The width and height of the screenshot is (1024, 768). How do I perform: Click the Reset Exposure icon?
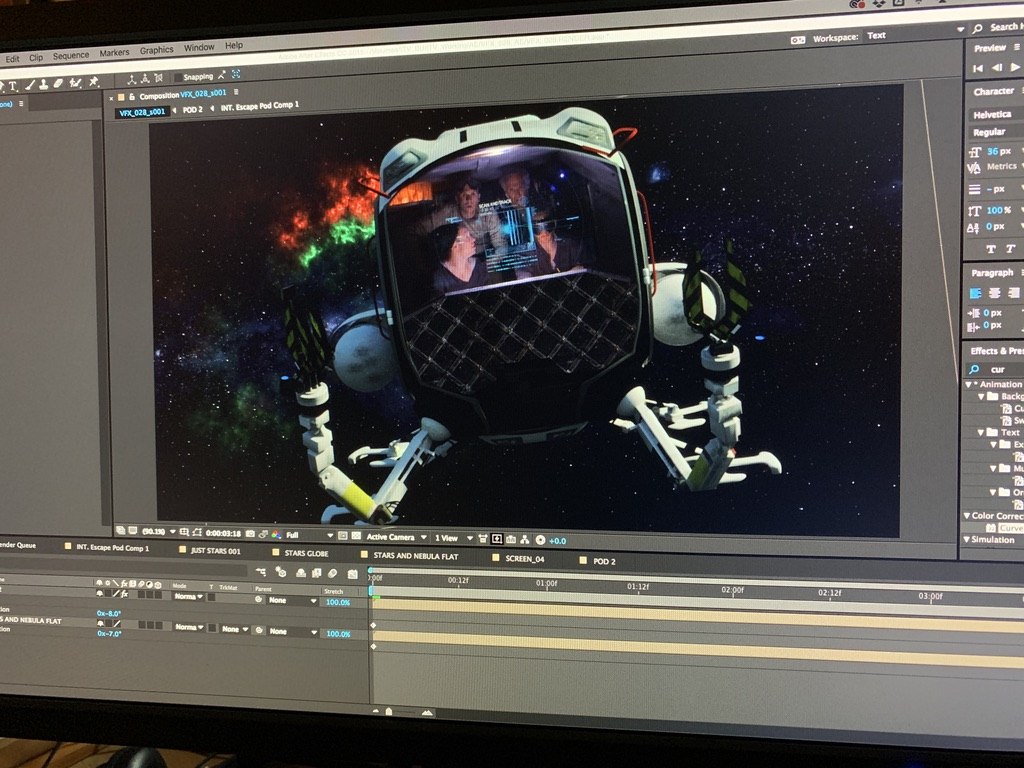[x=540, y=540]
